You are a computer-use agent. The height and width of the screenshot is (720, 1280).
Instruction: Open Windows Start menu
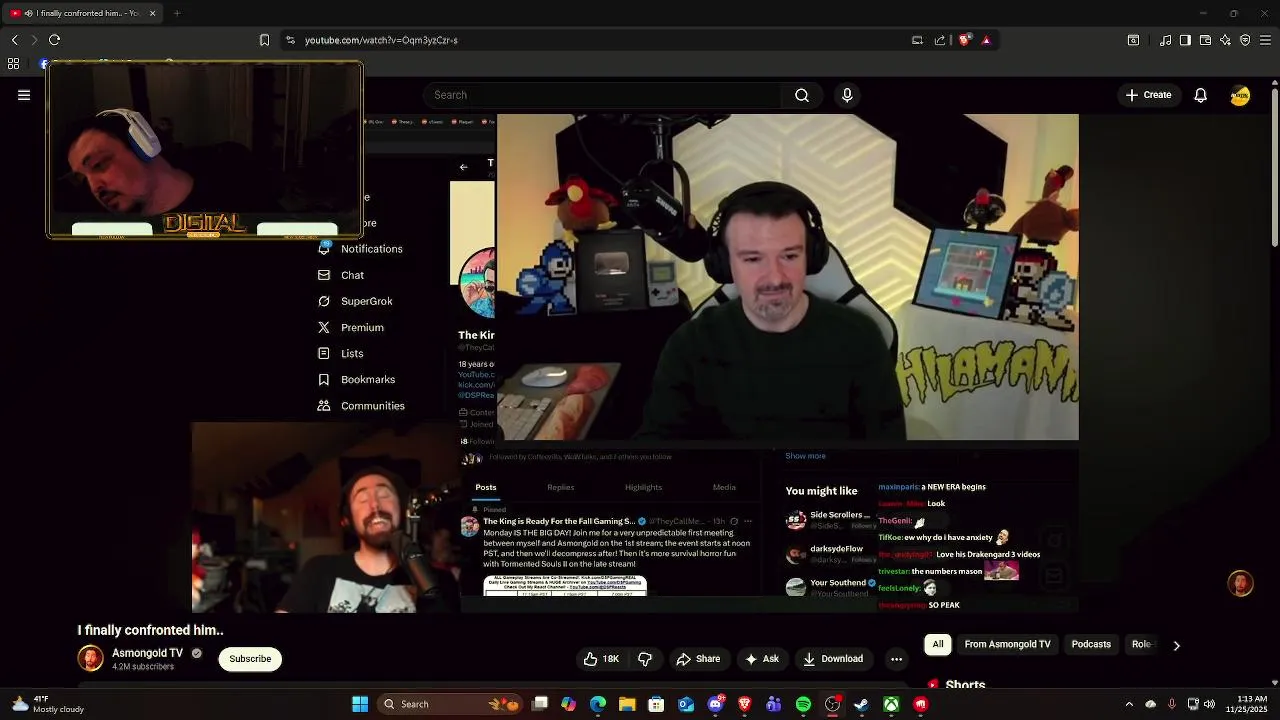pos(360,704)
